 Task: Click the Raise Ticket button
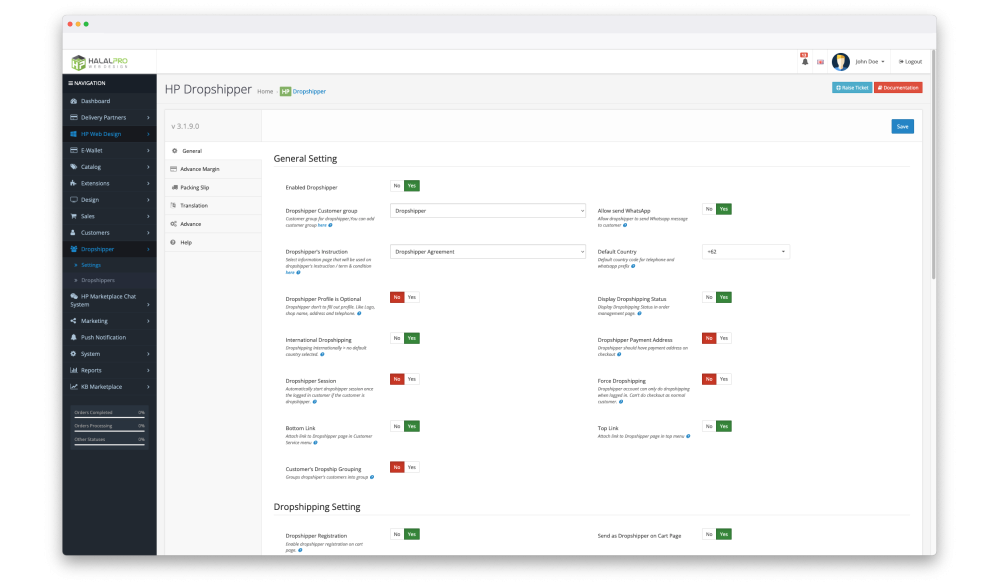[x=851, y=88]
